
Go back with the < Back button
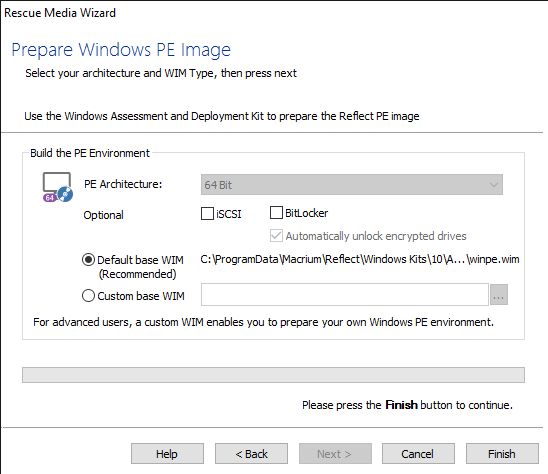click(x=251, y=454)
